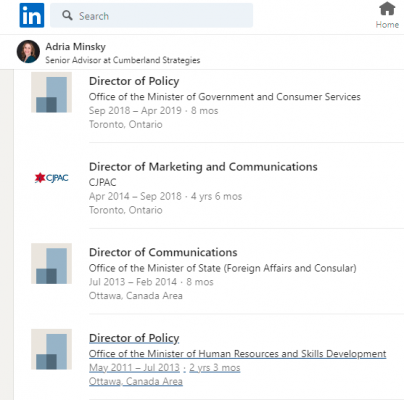Open Adria Minsky's profile photo
Screen dimensions: 404x400
point(28,52)
